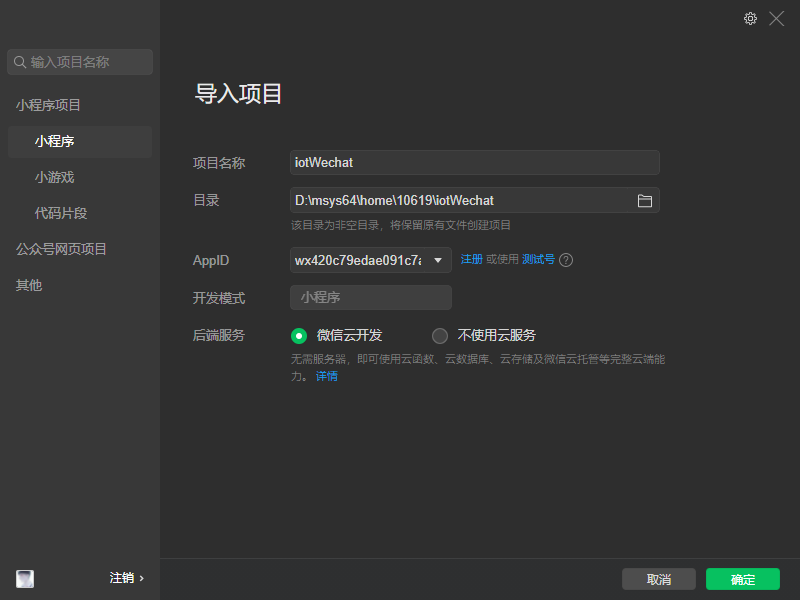The image size is (800, 600).
Task: Open settings via the gear icon
Action: (x=750, y=19)
